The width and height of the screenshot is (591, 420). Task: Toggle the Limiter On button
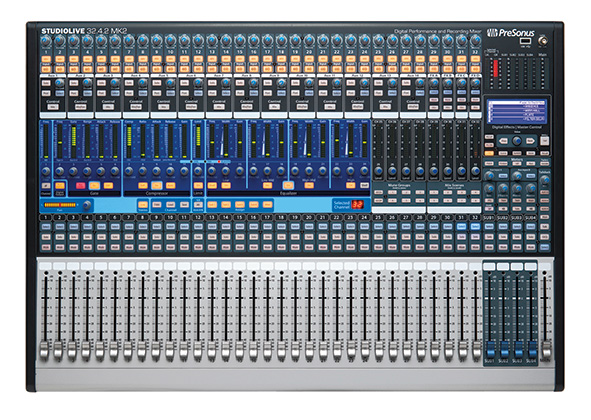pos(198,185)
